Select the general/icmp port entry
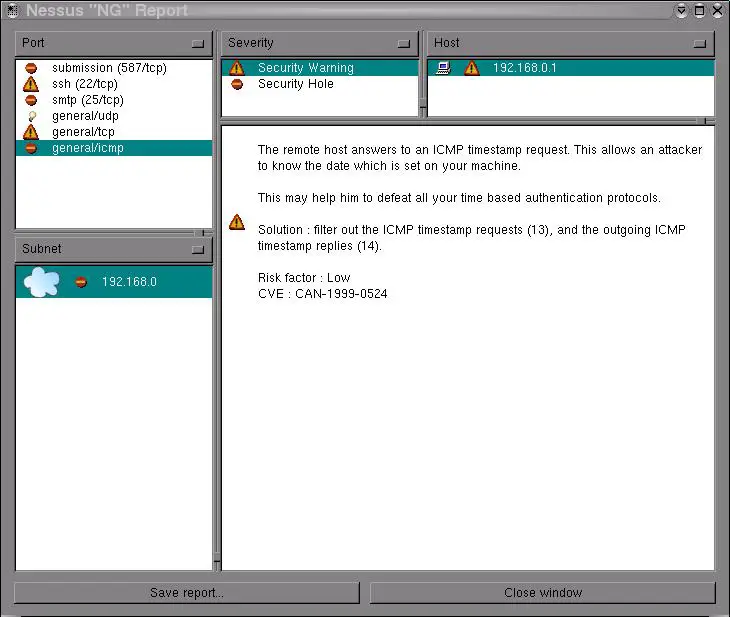 88,148
